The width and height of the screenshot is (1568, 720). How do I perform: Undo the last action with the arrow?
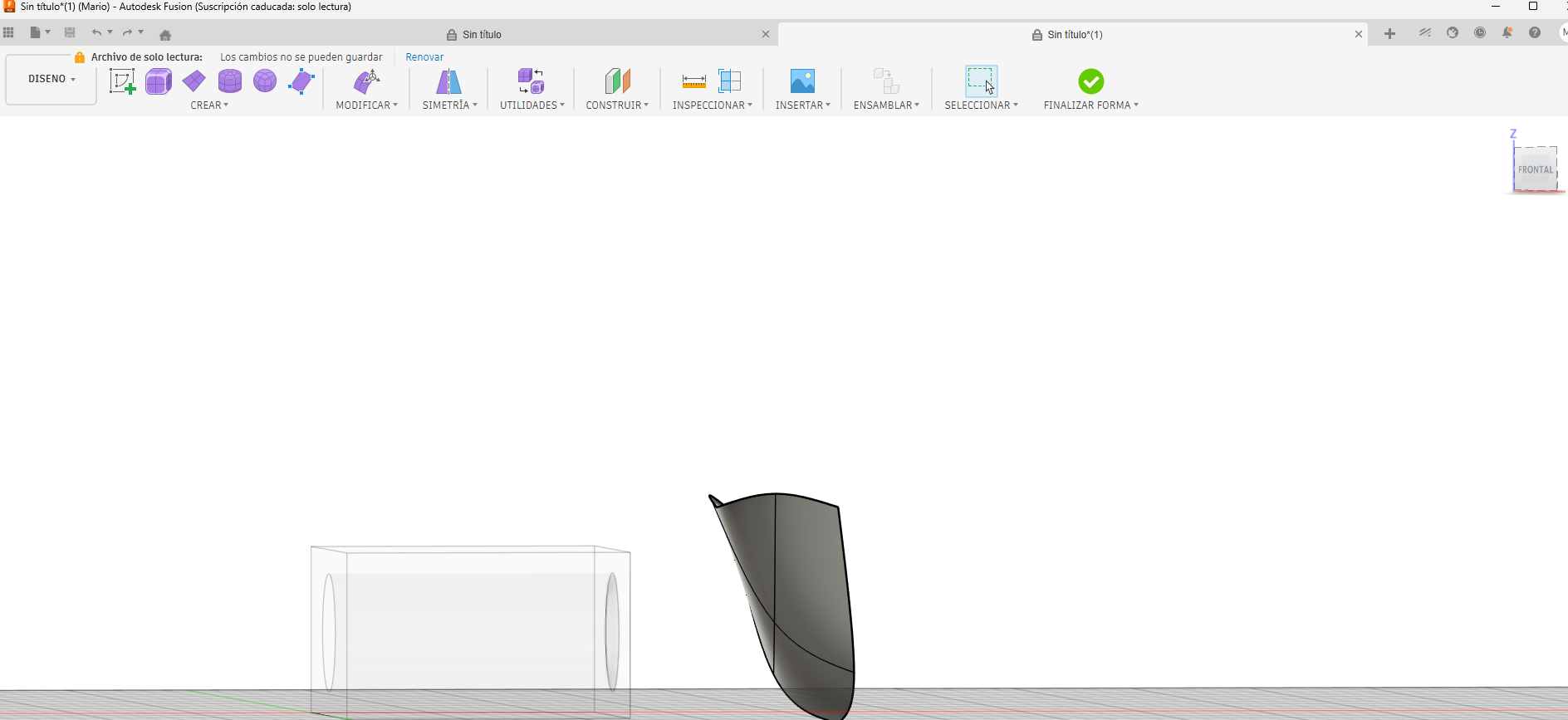click(96, 33)
